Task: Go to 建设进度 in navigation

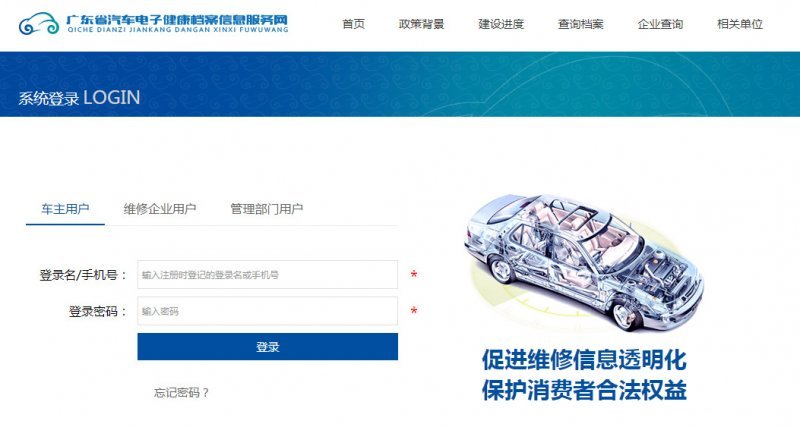Action: point(501,24)
